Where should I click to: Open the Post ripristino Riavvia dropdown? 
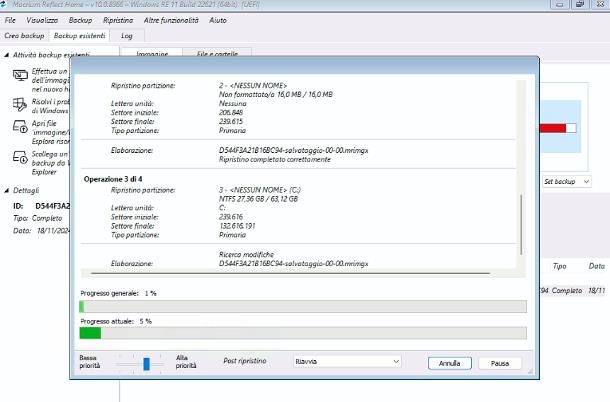pyautogui.click(x=347, y=362)
